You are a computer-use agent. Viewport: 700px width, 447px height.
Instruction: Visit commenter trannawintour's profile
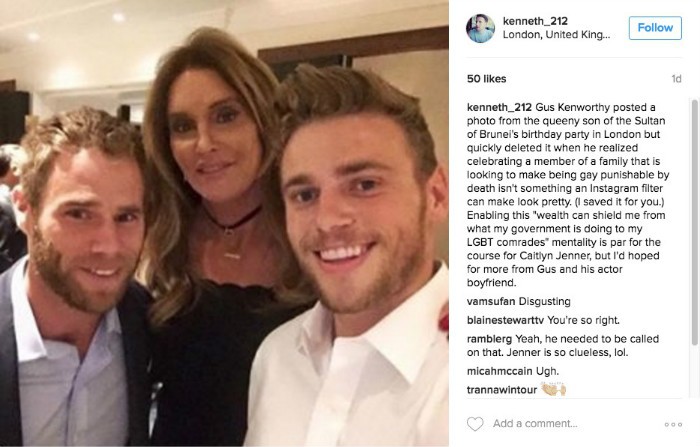[x=502, y=390]
